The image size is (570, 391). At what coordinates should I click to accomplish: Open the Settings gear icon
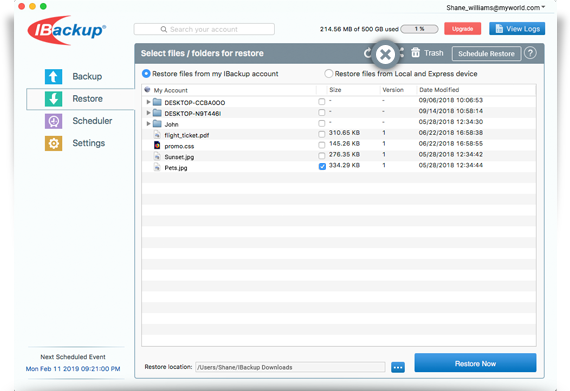point(53,143)
